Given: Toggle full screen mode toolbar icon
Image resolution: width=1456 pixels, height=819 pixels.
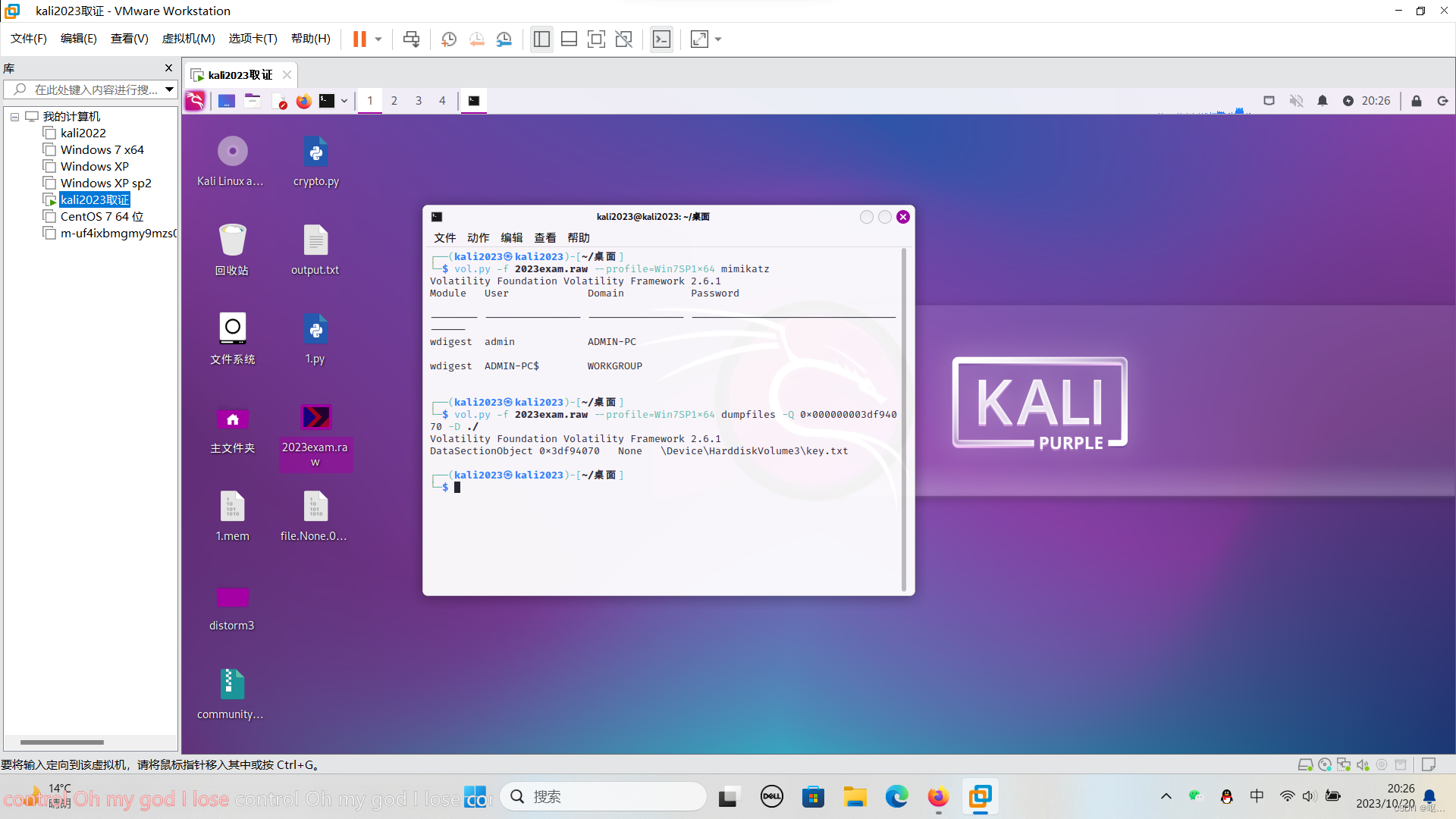Looking at the screenshot, I should point(596,39).
